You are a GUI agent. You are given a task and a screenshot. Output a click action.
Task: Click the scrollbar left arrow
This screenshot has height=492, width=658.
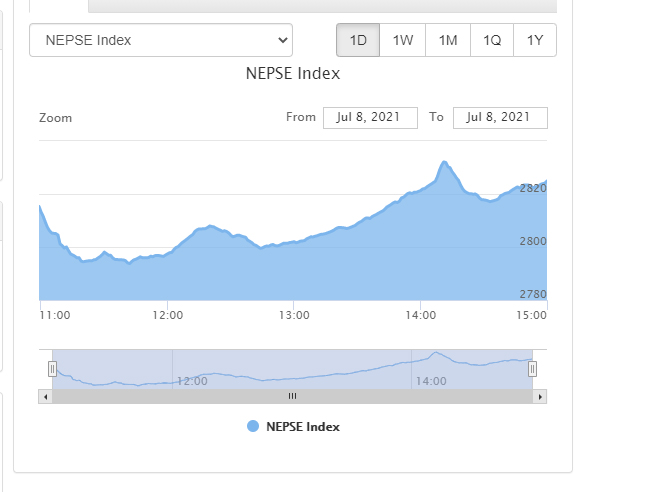(45, 397)
